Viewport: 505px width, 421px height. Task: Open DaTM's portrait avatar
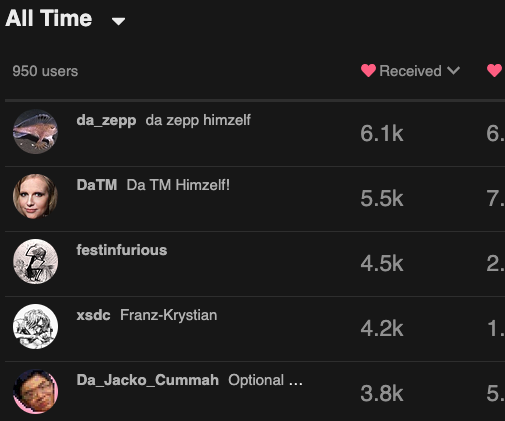(x=35, y=196)
